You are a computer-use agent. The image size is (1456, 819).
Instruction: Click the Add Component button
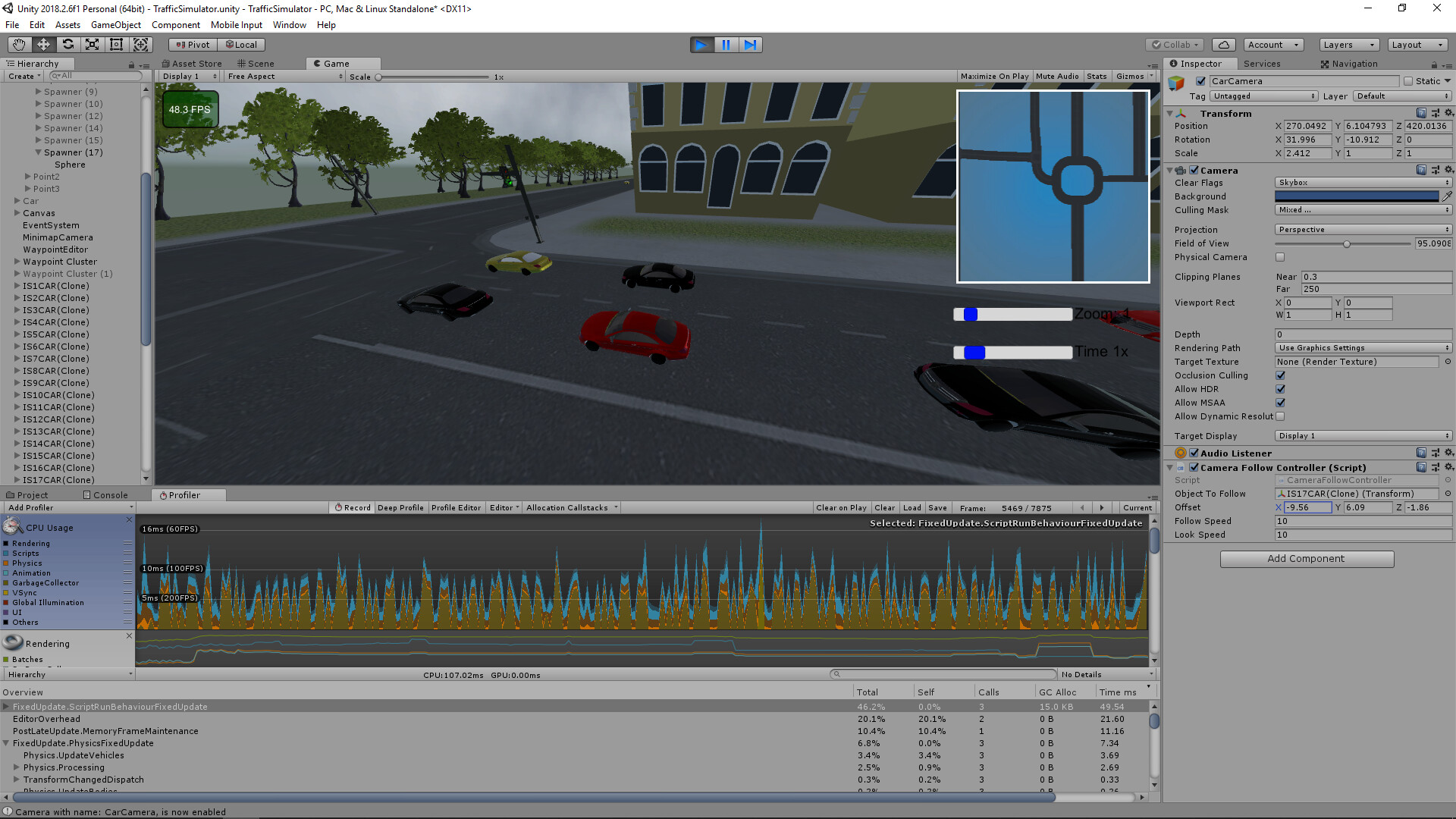[x=1306, y=559]
